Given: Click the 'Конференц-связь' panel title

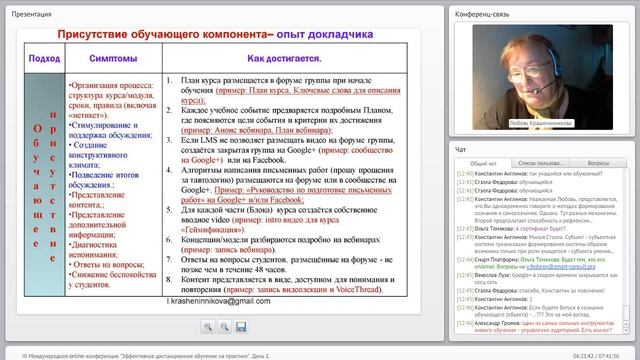Looking at the screenshot, I should click(482, 14).
